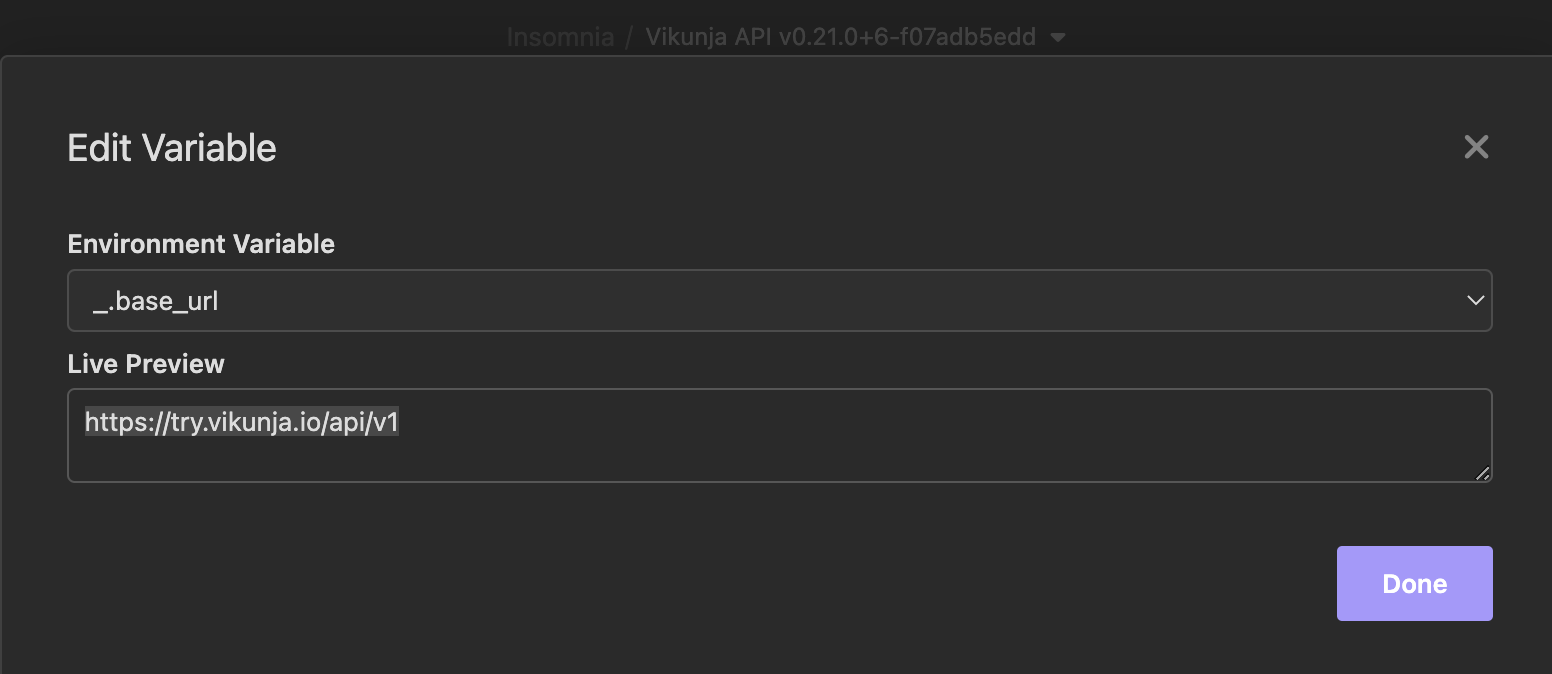Click the Environment Variable field label
Image resolution: width=1552 pixels, height=674 pixels.
coord(201,244)
